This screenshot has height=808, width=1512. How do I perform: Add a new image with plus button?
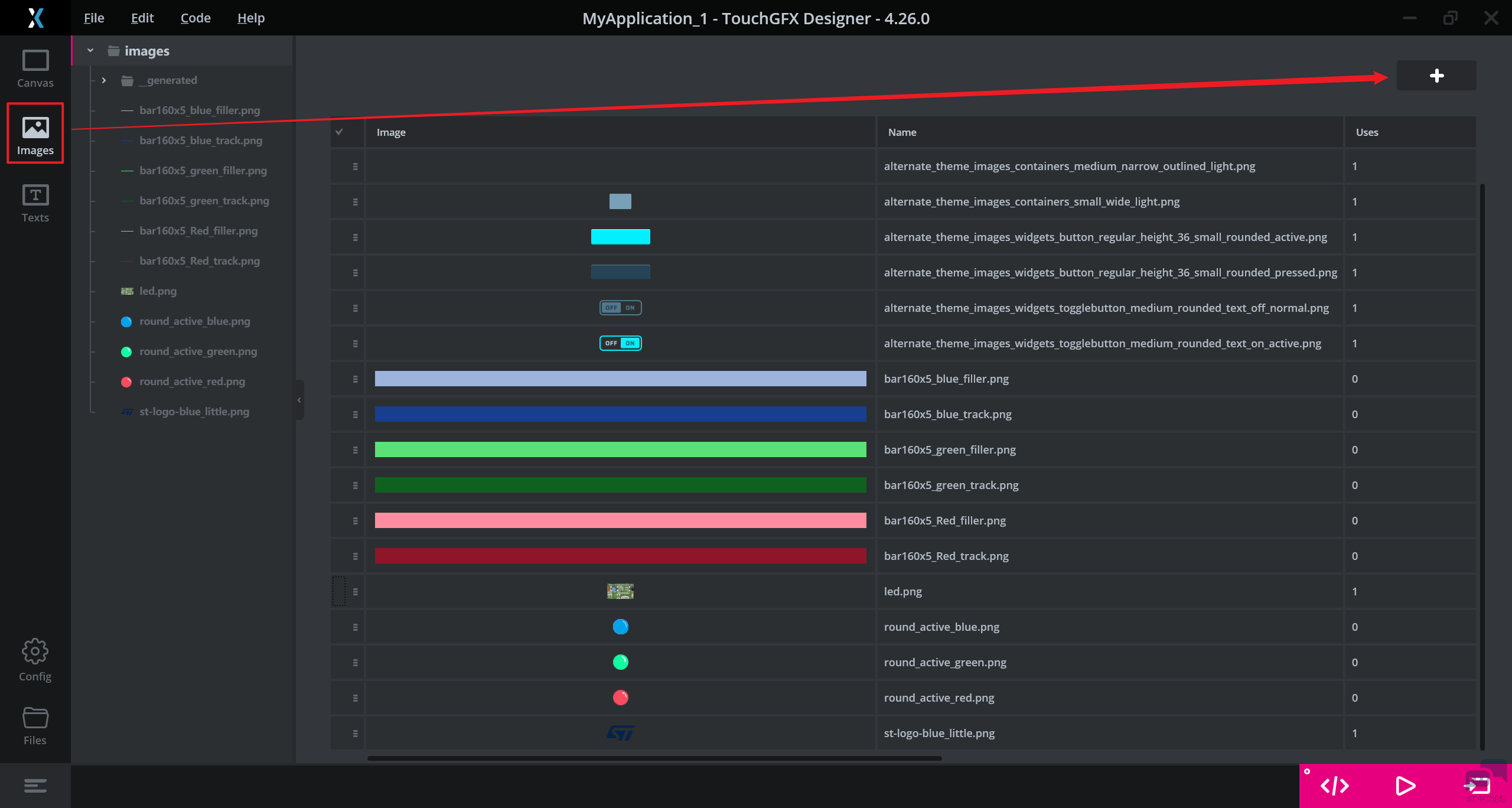(x=1436, y=76)
